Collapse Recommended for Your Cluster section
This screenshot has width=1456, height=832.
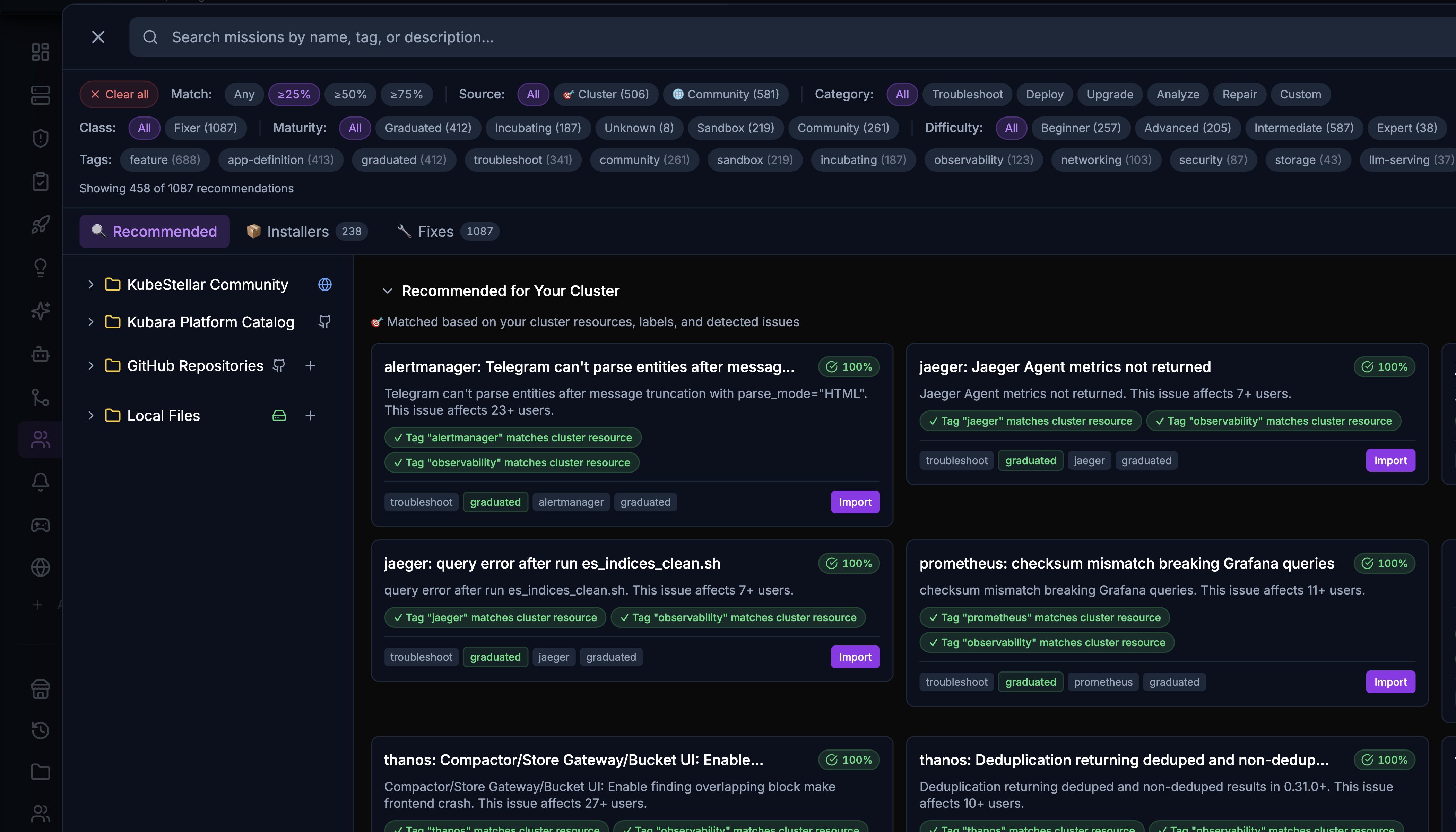[388, 291]
